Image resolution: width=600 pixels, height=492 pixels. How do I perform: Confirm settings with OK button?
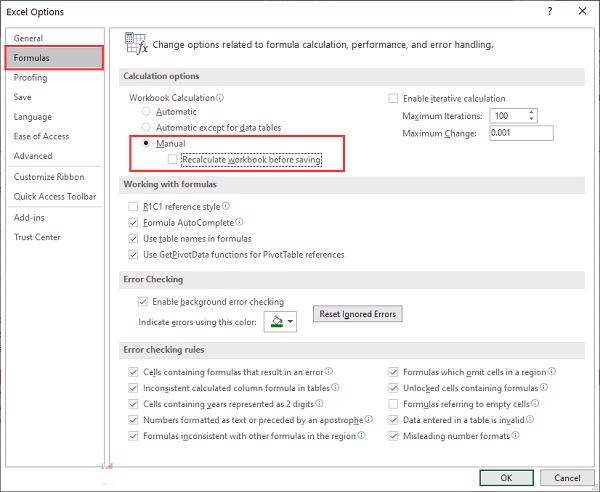point(506,477)
